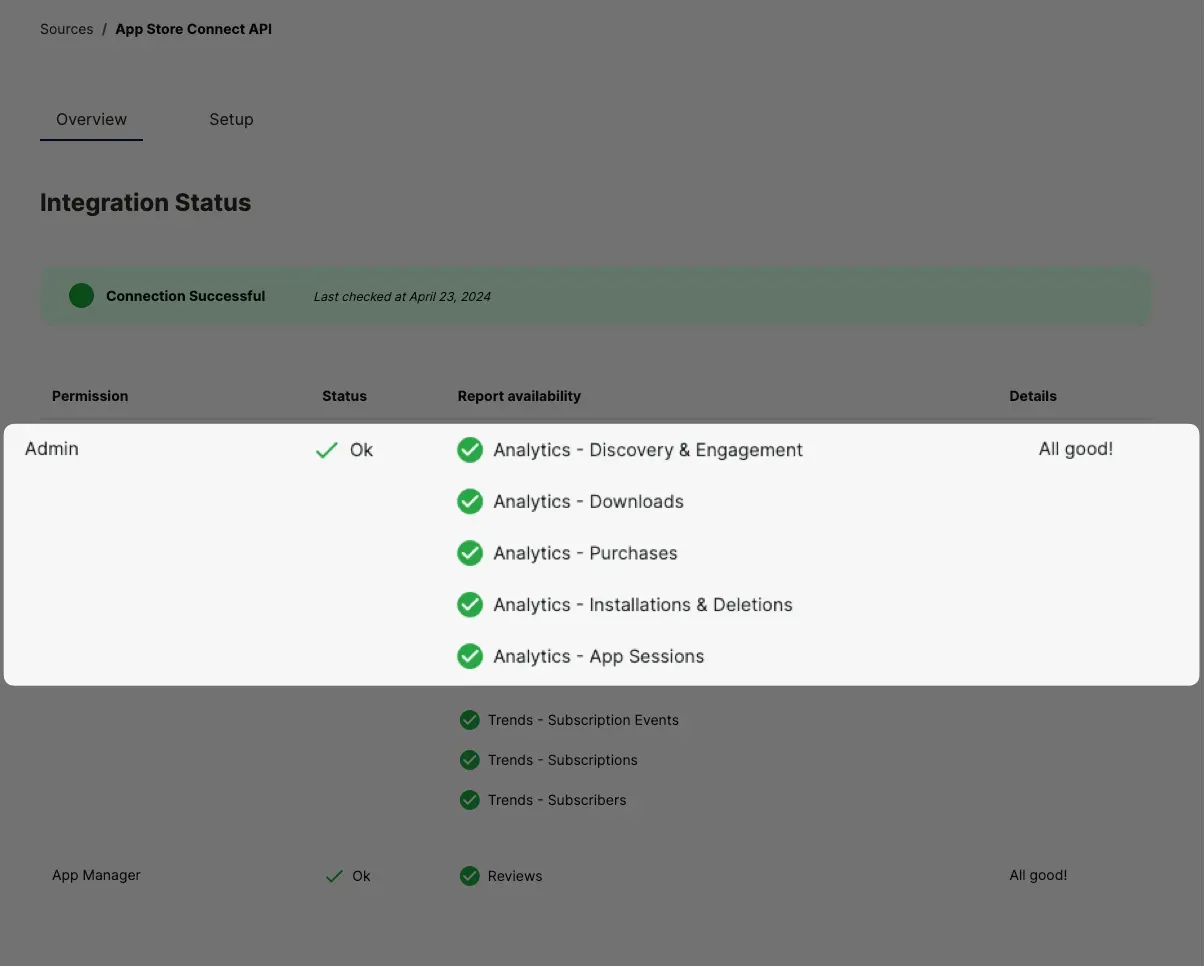Click the Admin row's Ok checkmark
This screenshot has width=1204, height=966.
click(327, 451)
